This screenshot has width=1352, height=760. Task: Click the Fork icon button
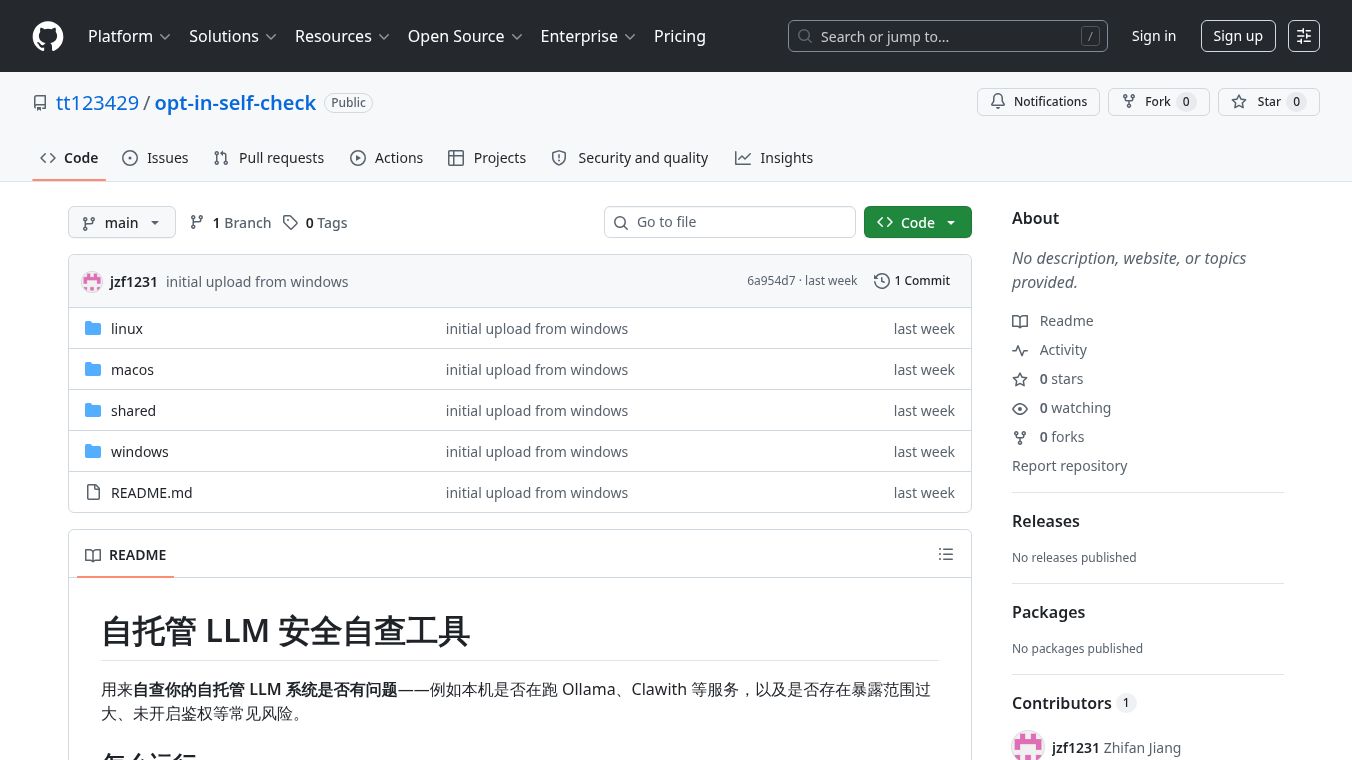click(1129, 102)
